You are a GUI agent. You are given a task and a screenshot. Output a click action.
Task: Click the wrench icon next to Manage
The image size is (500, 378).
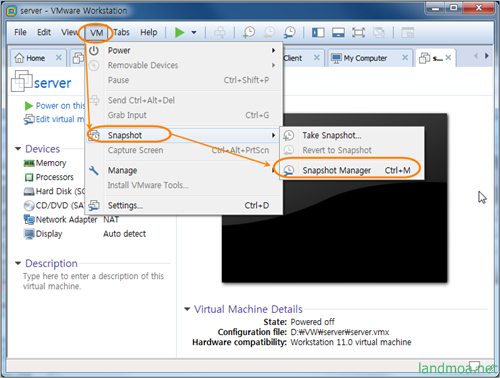click(94, 170)
